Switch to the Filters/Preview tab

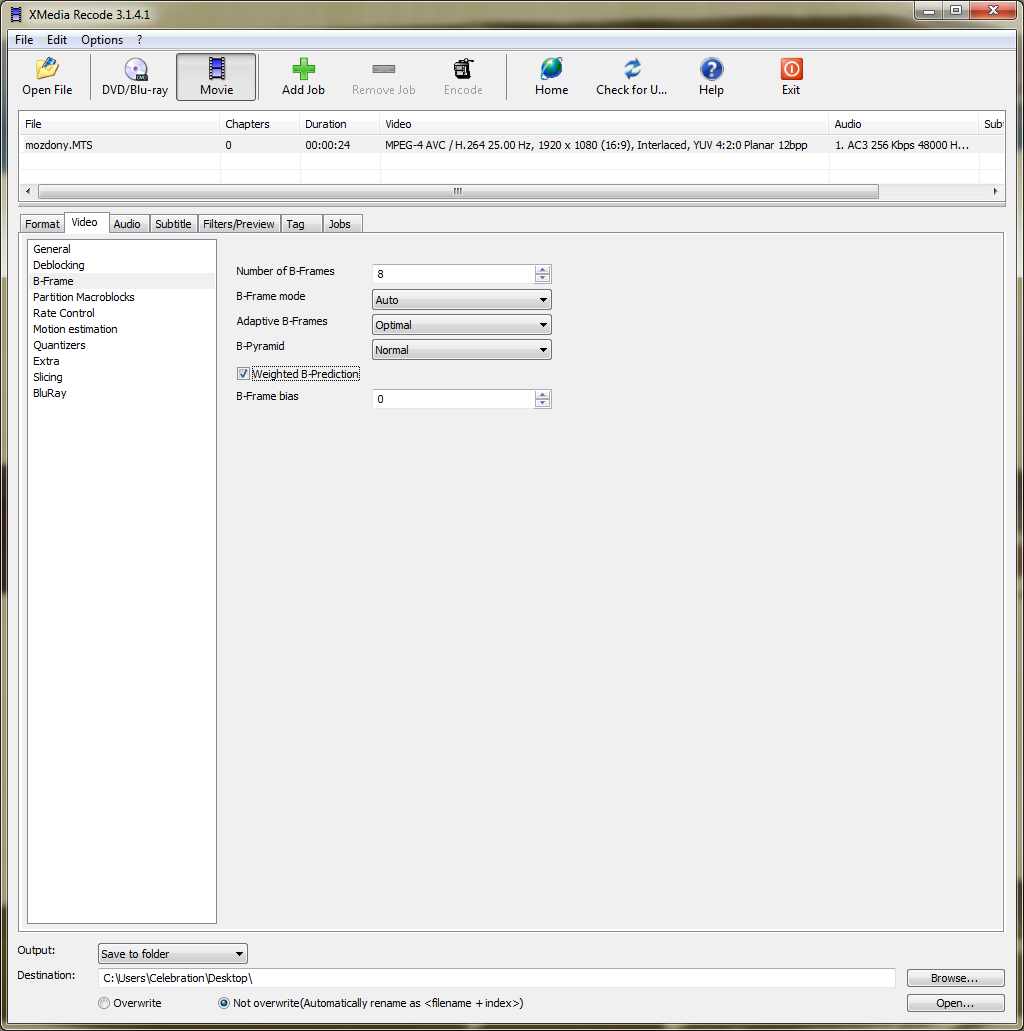pos(239,224)
